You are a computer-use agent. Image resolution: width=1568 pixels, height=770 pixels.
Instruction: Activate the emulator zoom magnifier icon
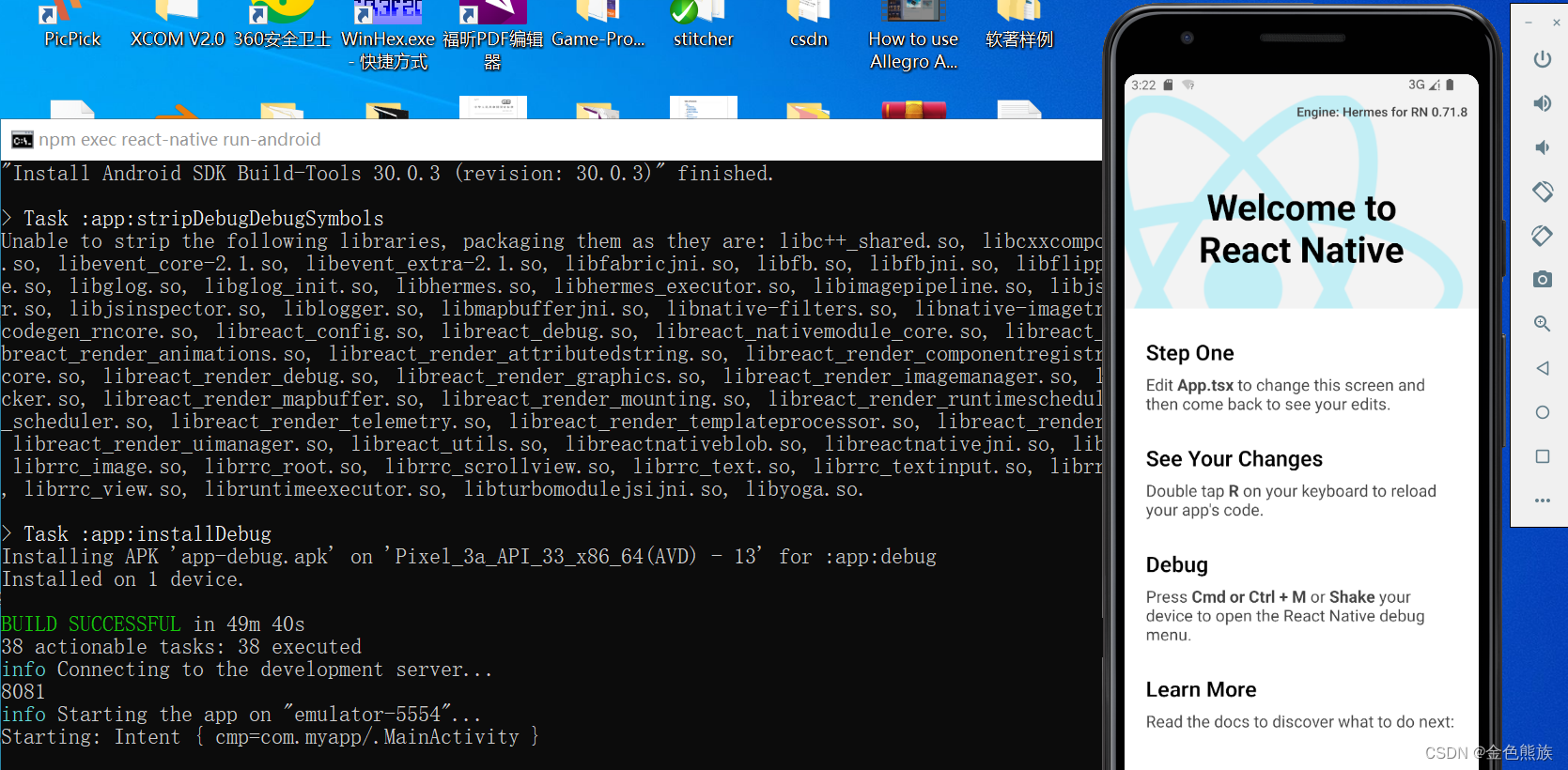pos(1542,324)
